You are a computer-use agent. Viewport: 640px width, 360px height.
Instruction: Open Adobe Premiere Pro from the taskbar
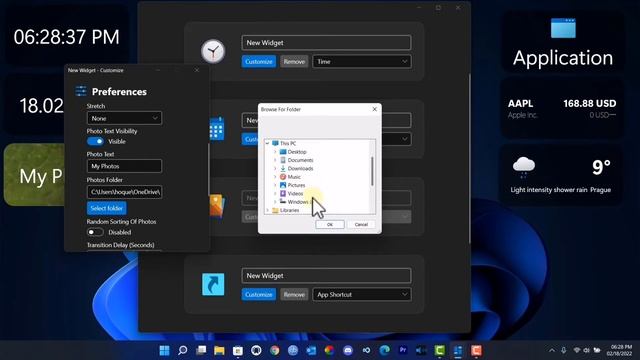click(403, 350)
